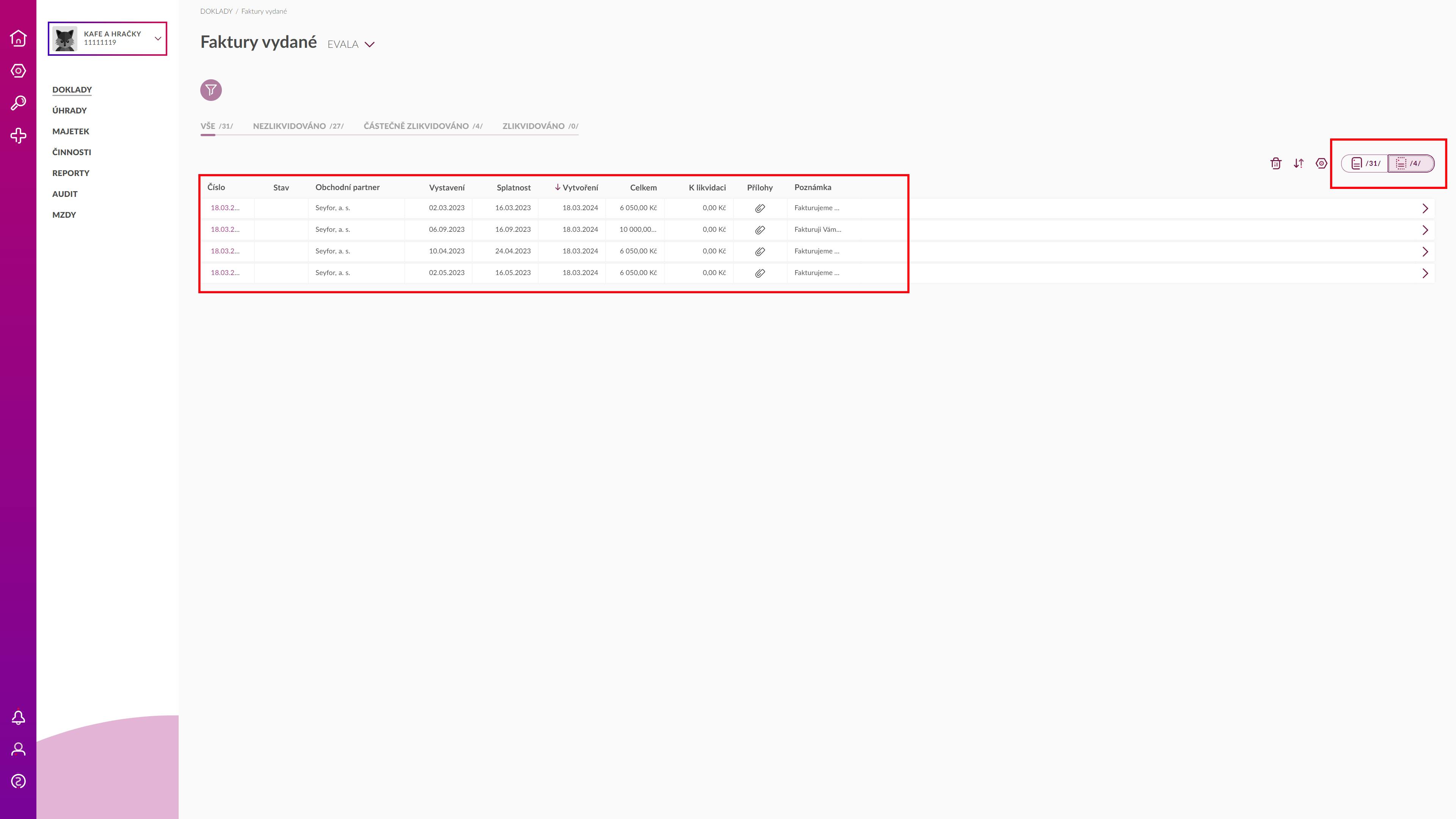Viewport: 1456px width, 819px height.
Task: Click the plus add-new icon in sidebar
Action: (x=18, y=136)
